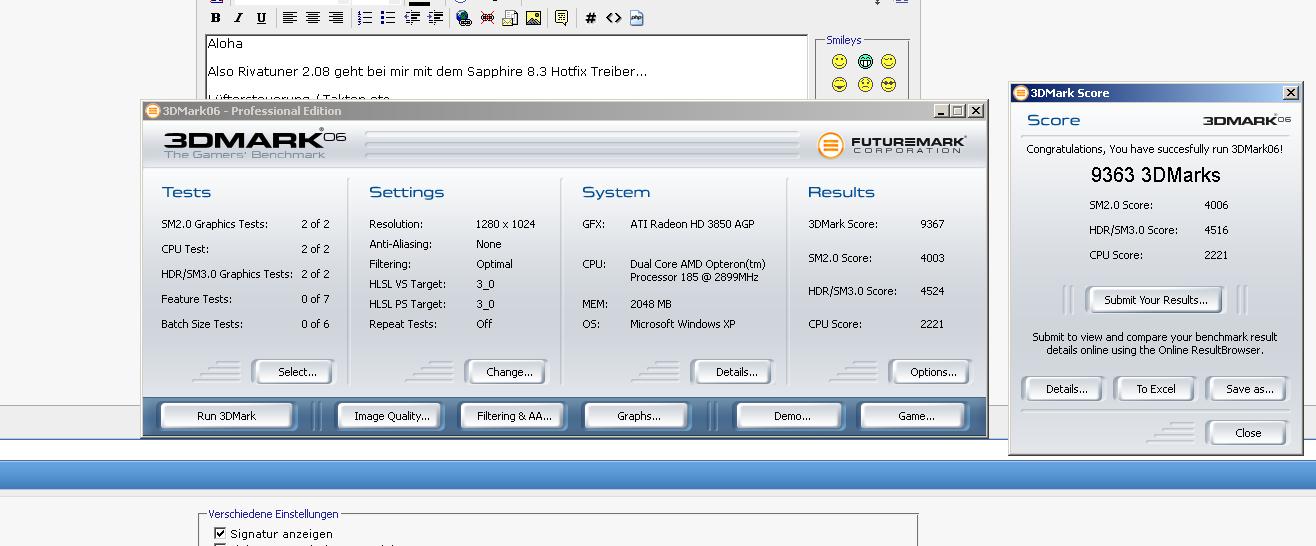Insert a bulleted list in the editor
This screenshot has width=1316, height=546.
point(388,18)
